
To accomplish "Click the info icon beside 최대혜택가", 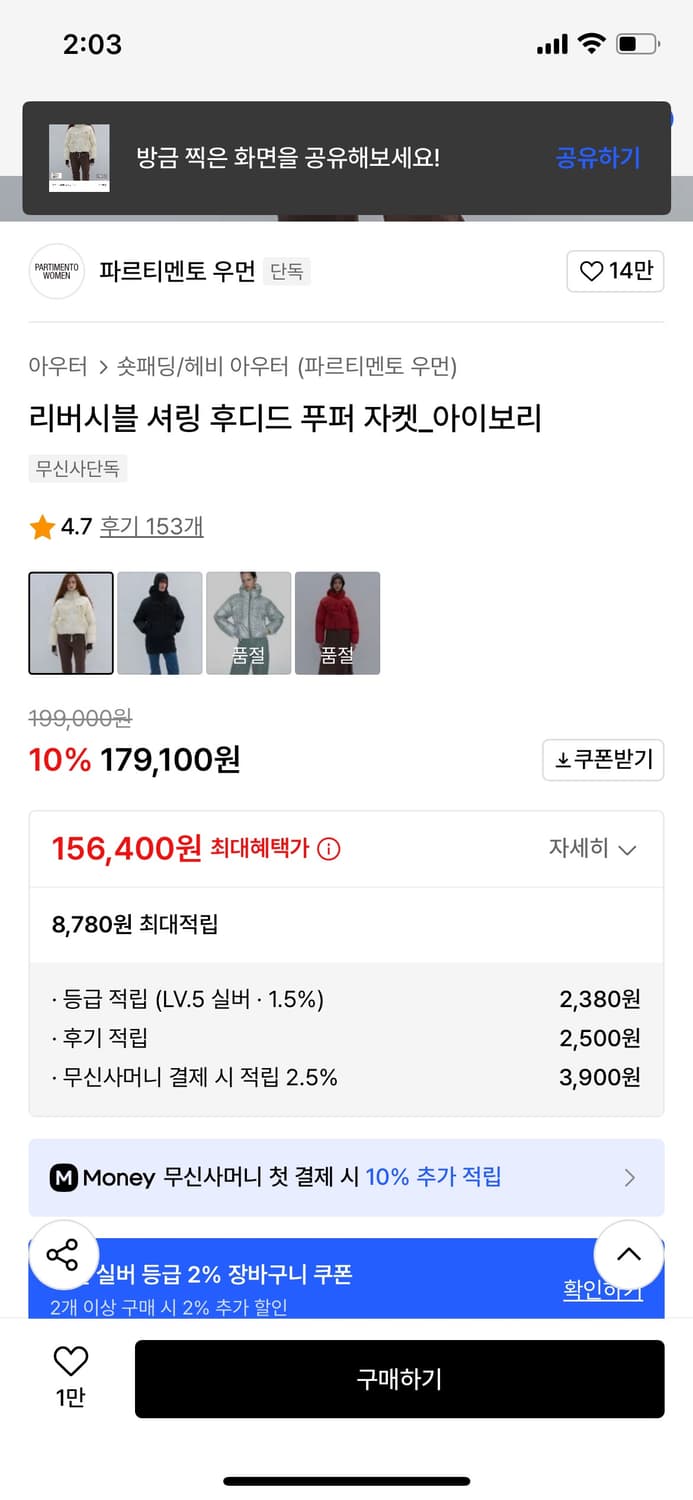I will (331, 848).
